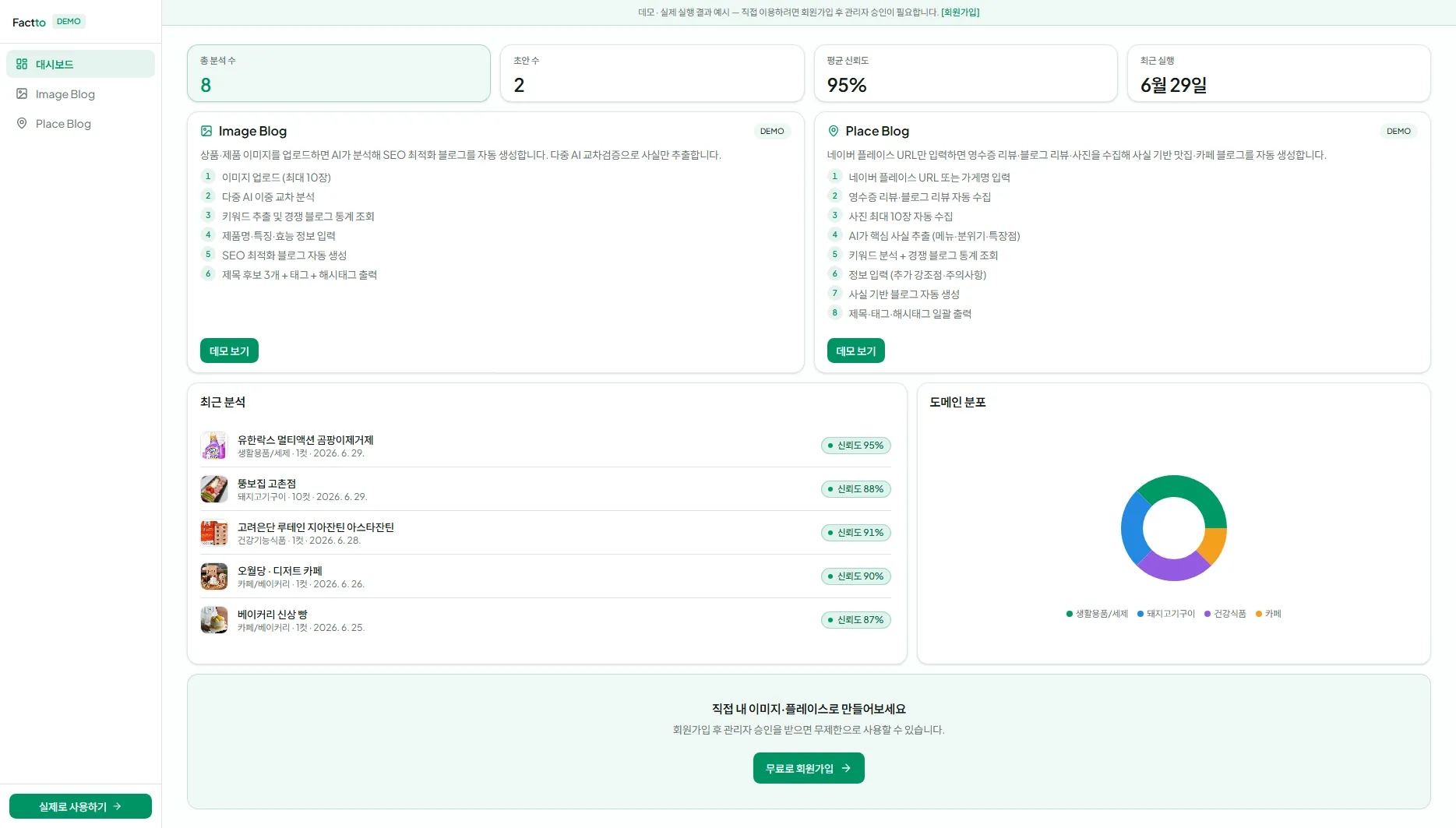Click the DEMO badge next to Factto logo
This screenshot has width=1456, height=828.
click(69, 21)
